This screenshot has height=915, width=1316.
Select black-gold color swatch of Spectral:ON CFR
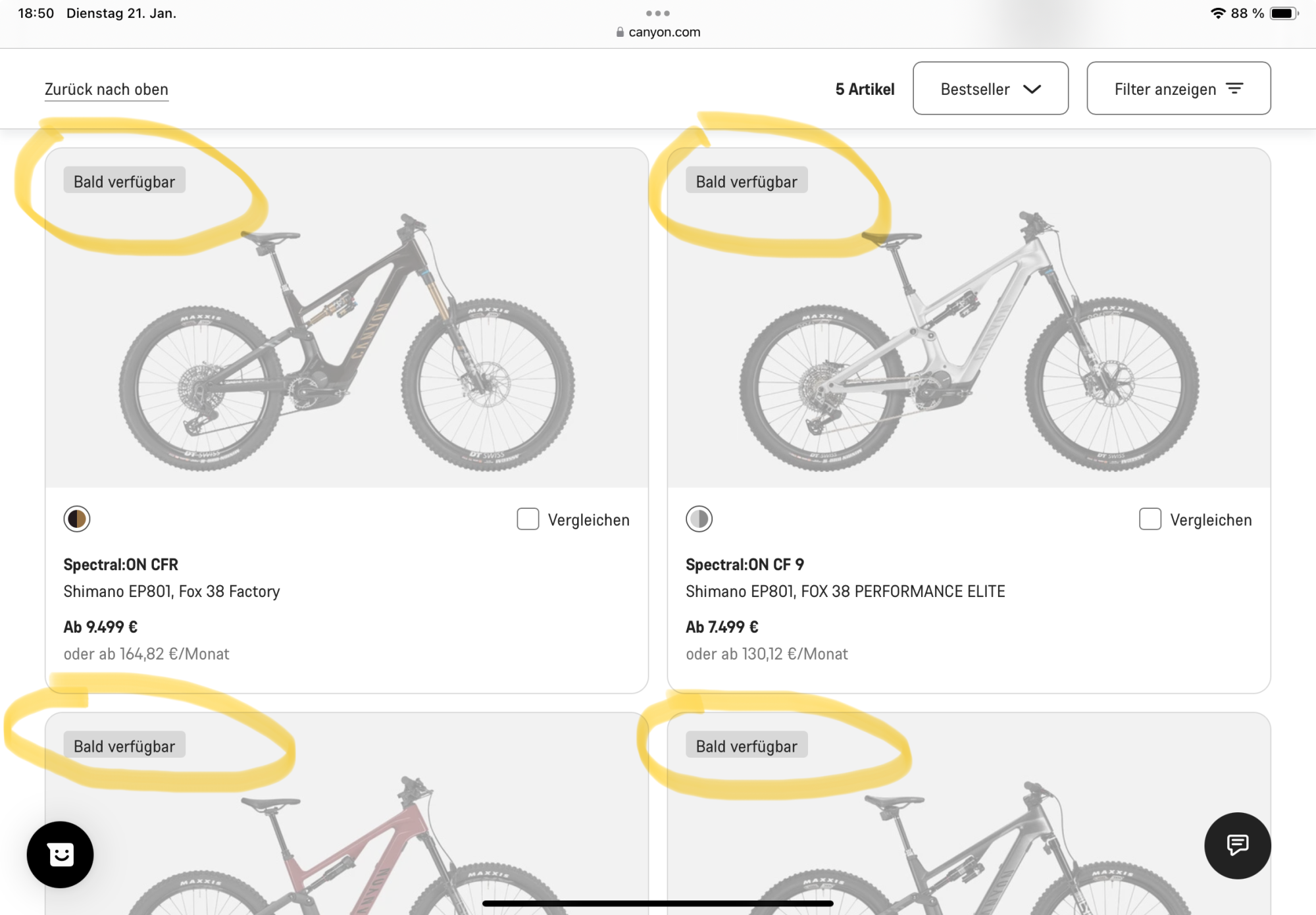[77, 519]
